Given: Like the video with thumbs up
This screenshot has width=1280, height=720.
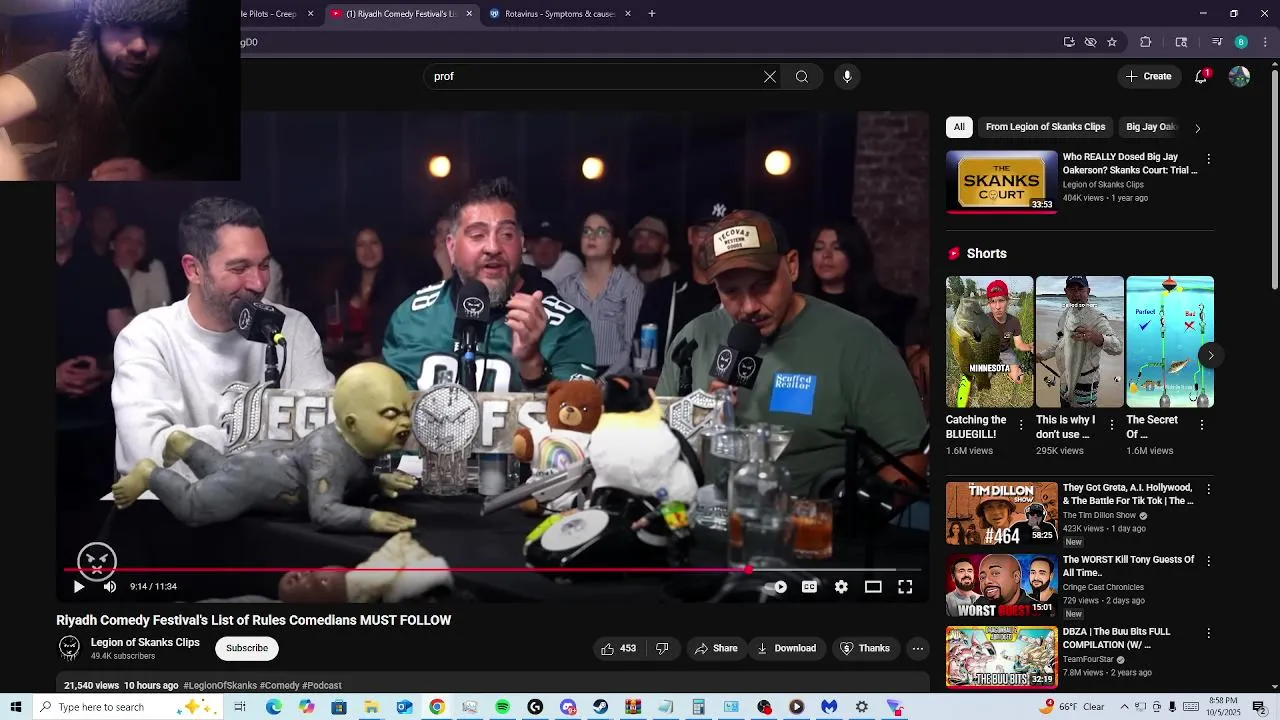Looking at the screenshot, I should coord(619,648).
